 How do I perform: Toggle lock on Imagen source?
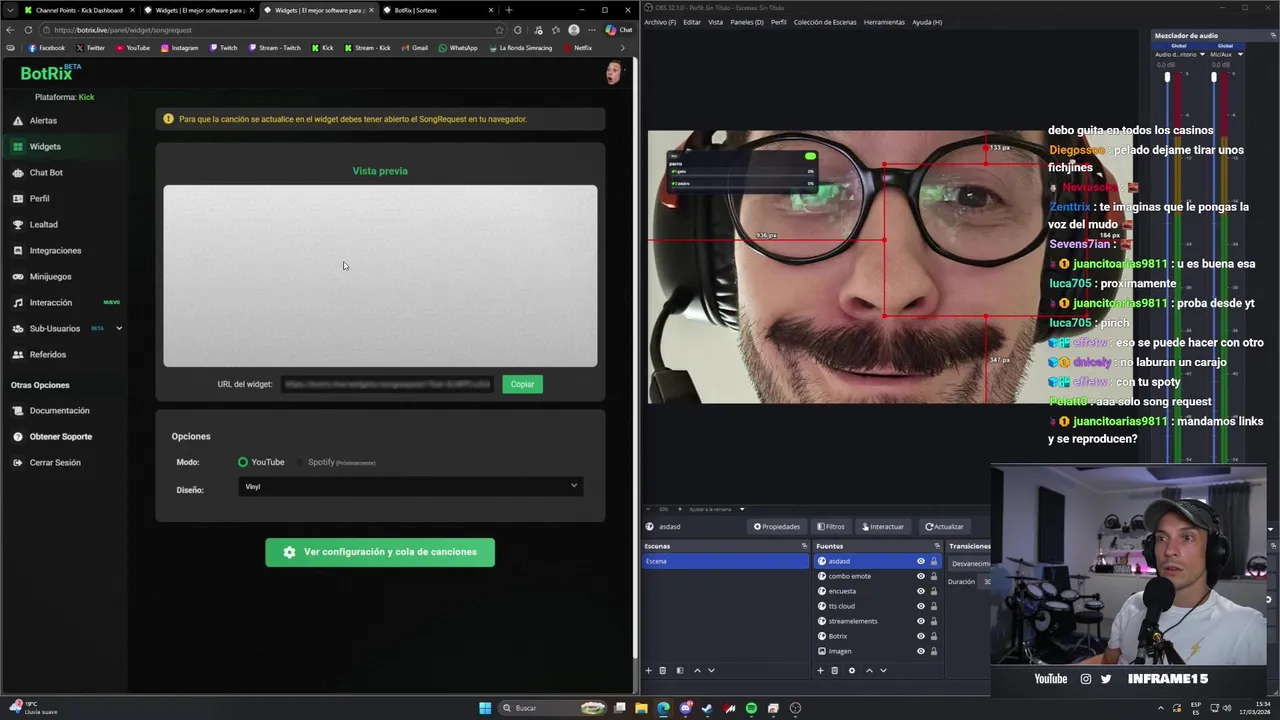[934, 651]
